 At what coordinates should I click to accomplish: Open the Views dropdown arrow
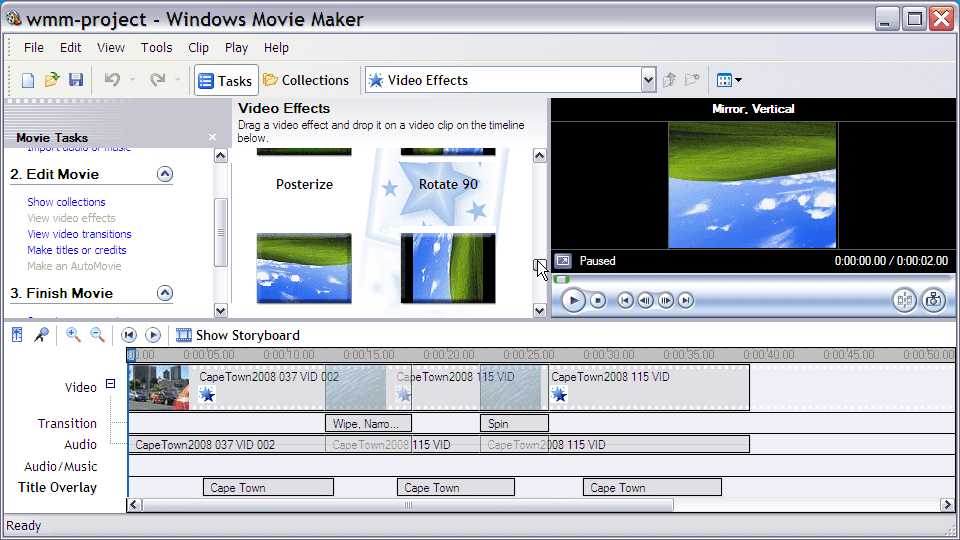coord(738,80)
